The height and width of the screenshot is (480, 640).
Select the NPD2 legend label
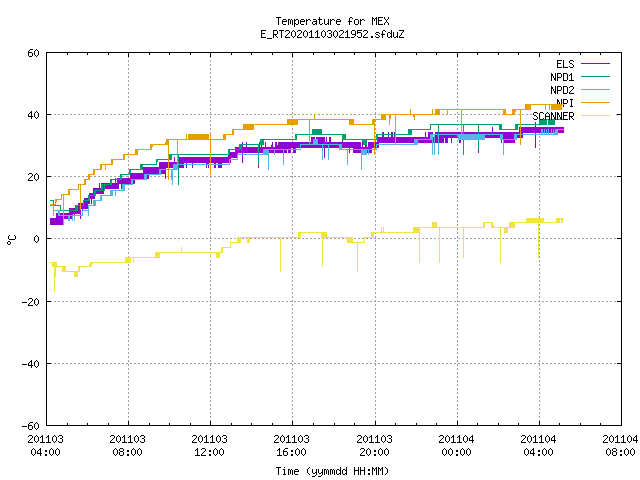tap(562, 90)
